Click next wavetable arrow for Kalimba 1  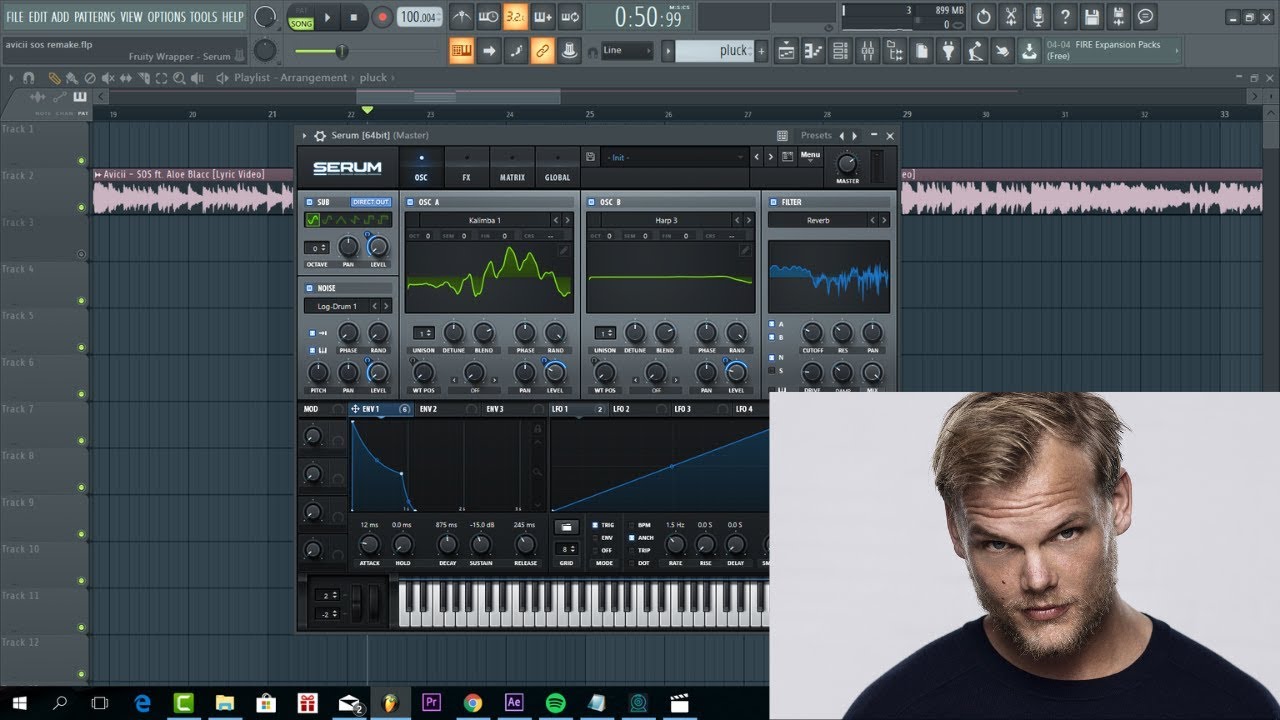[567, 220]
